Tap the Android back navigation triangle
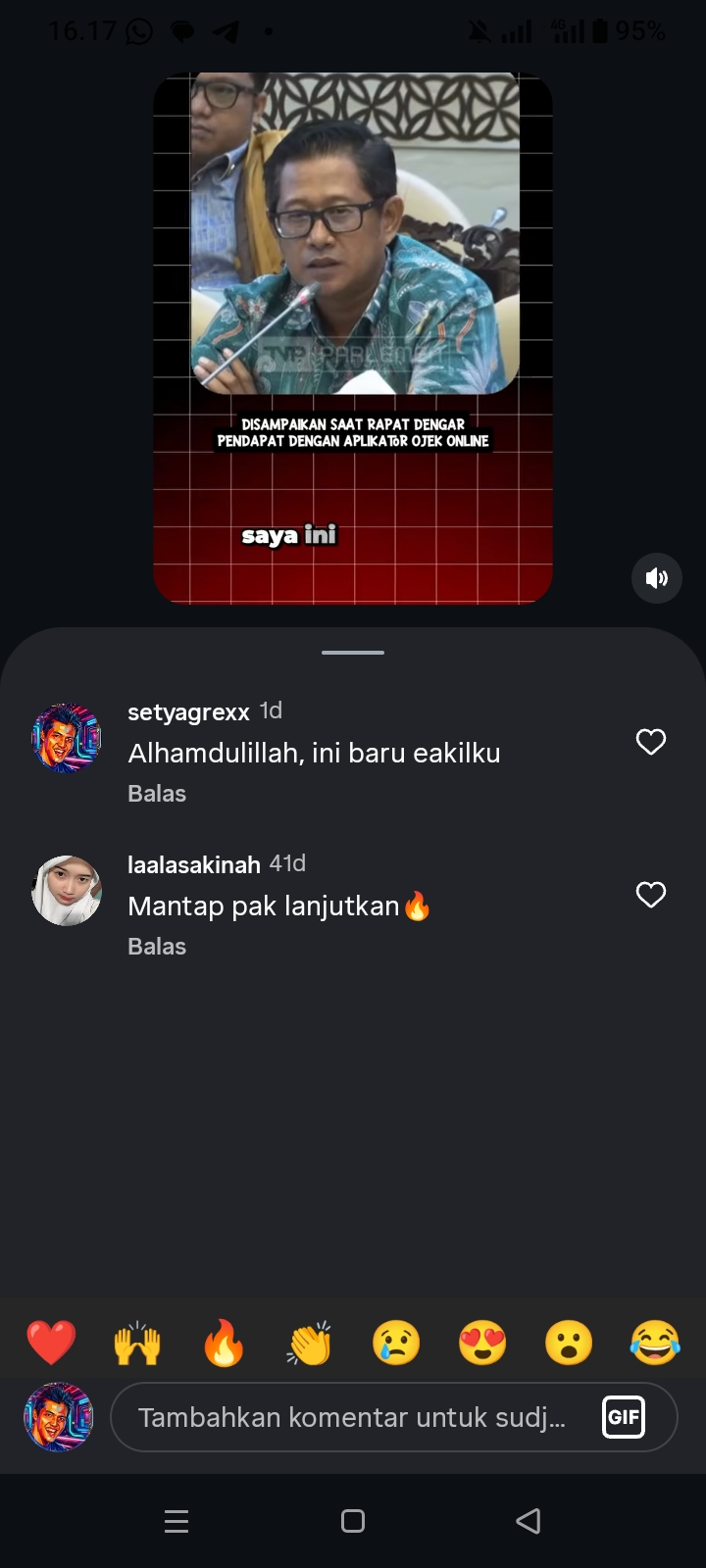 (529, 1521)
